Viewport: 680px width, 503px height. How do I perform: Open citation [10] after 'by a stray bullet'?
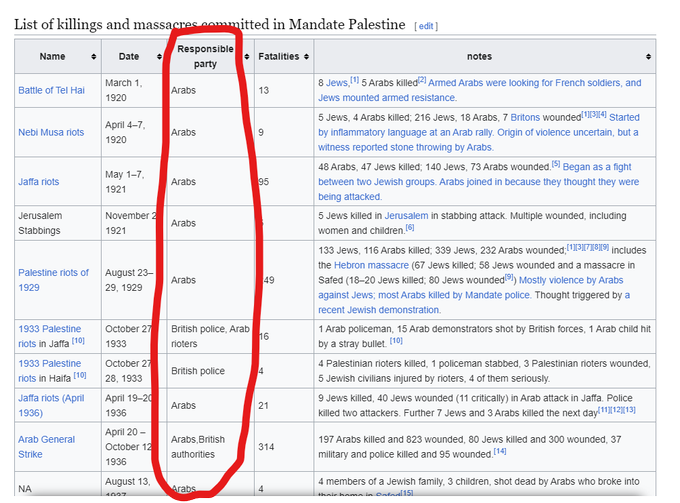tap(396, 341)
